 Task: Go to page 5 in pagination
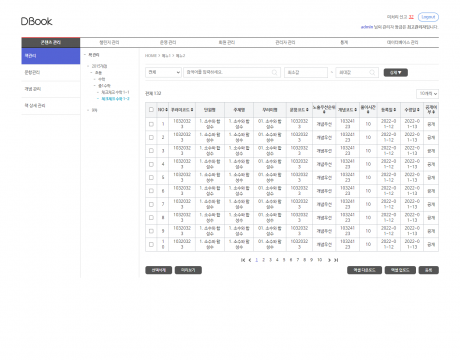284,260
